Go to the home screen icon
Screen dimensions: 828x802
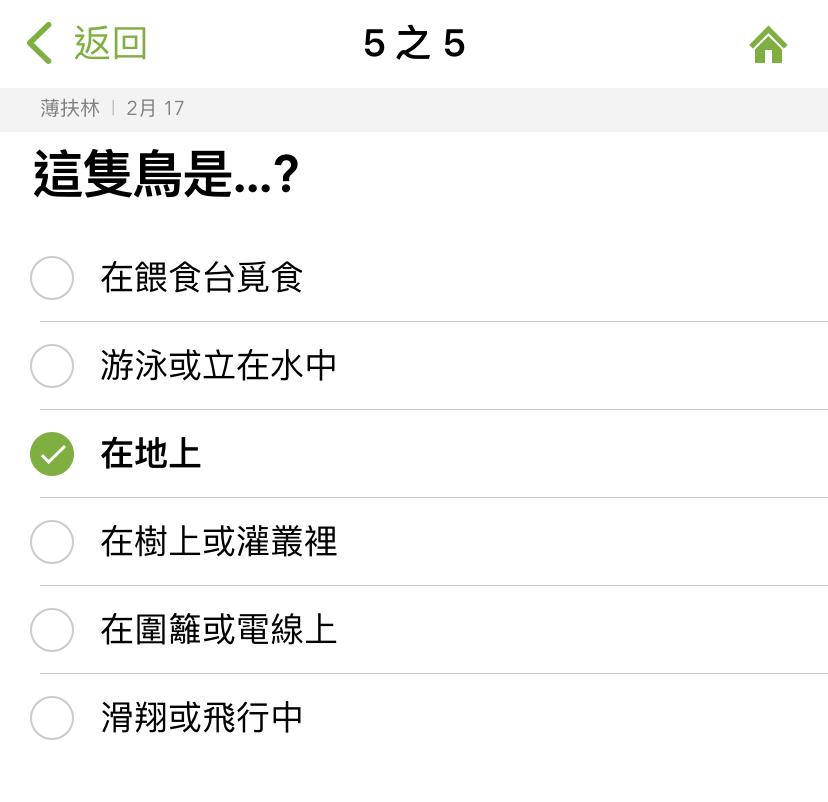[x=768, y=45]
